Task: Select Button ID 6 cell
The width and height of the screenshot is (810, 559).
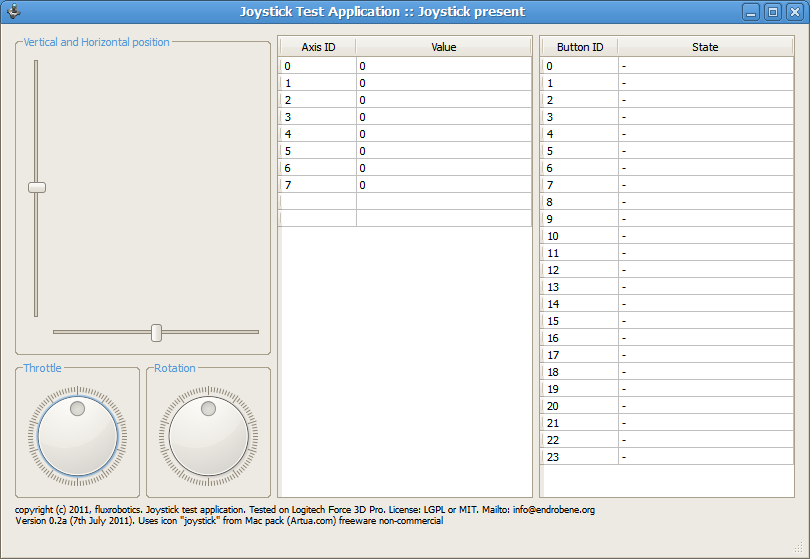Action: click(x=580, y=168)
